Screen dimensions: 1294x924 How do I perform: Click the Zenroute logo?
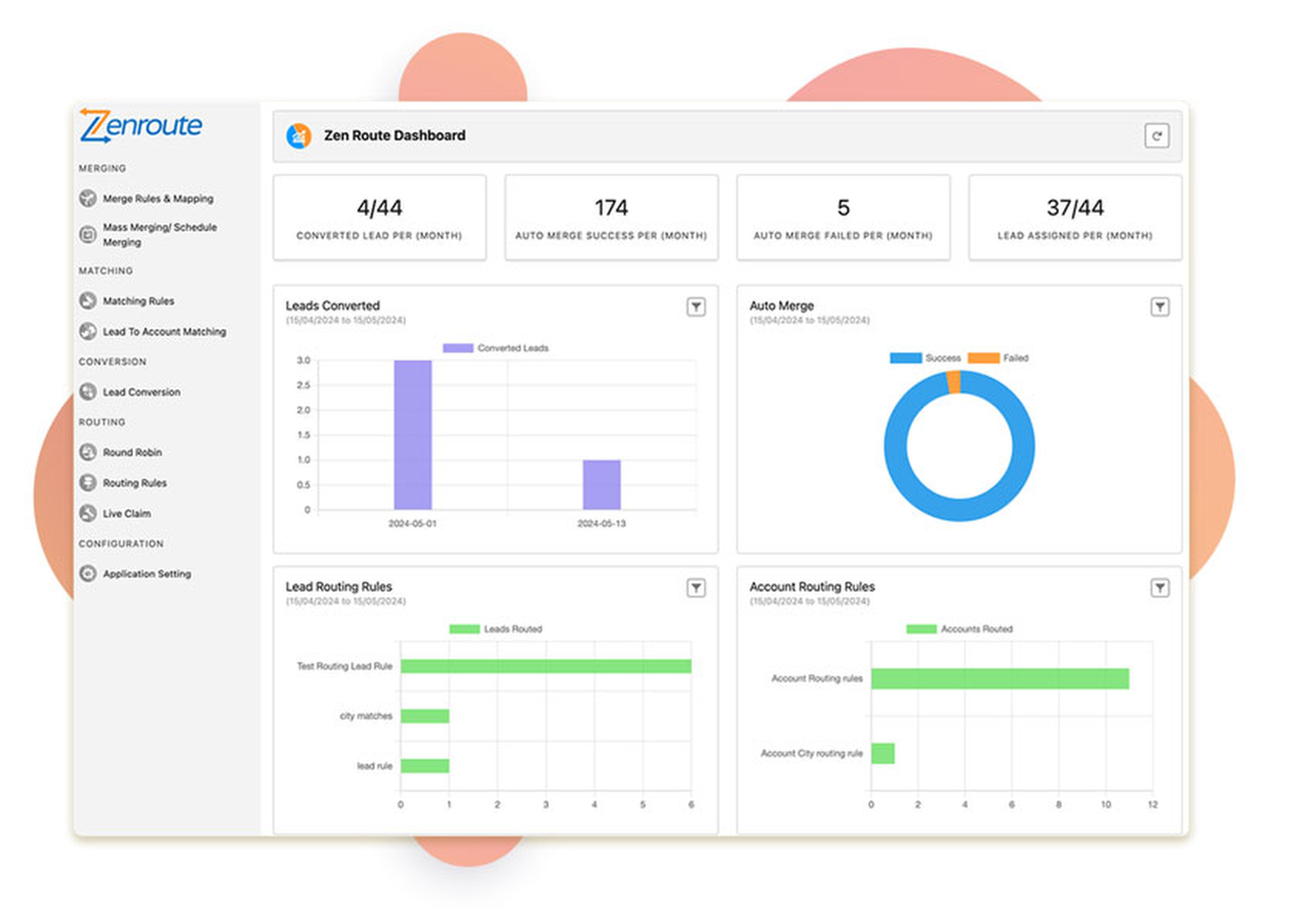point(141,126)
